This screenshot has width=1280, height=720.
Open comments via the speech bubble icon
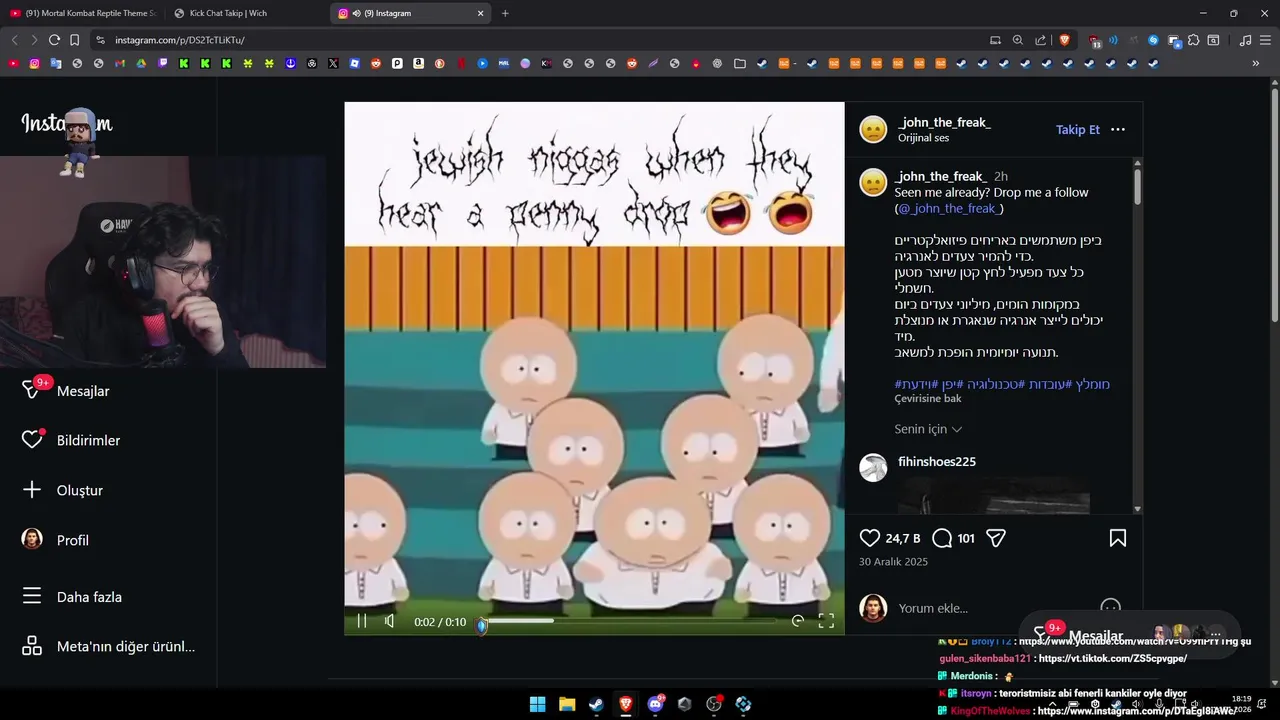tap(941, 538)
